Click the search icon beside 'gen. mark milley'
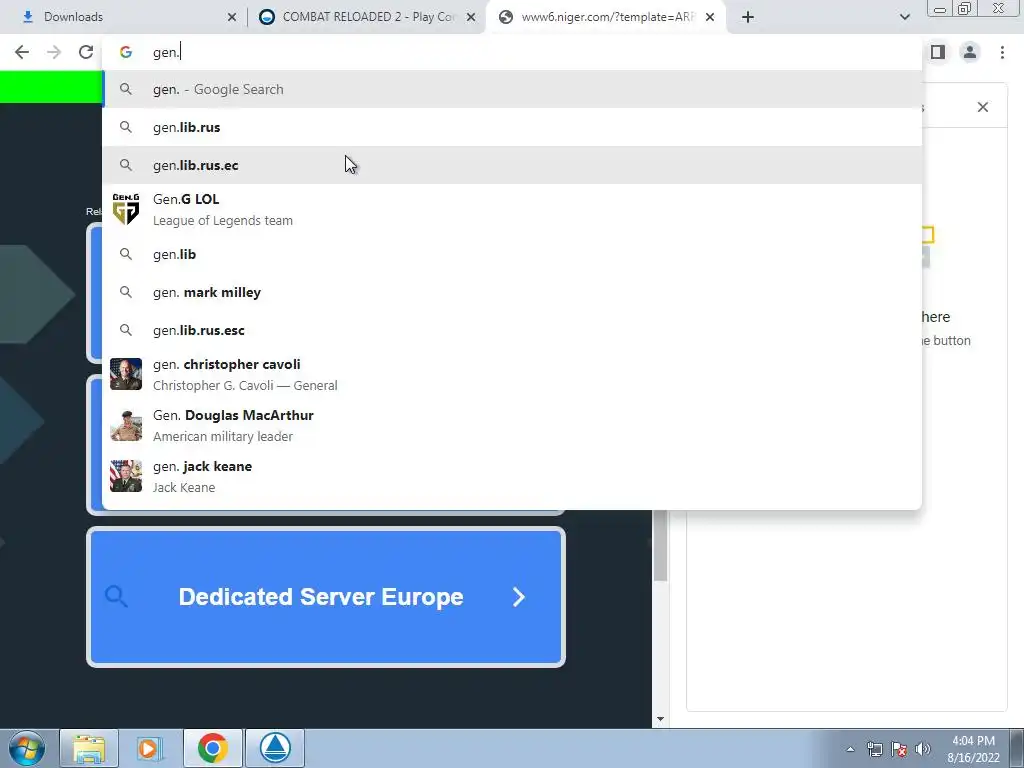The height and width of the screenshot is (768, 1024). (x=125, y=292)
